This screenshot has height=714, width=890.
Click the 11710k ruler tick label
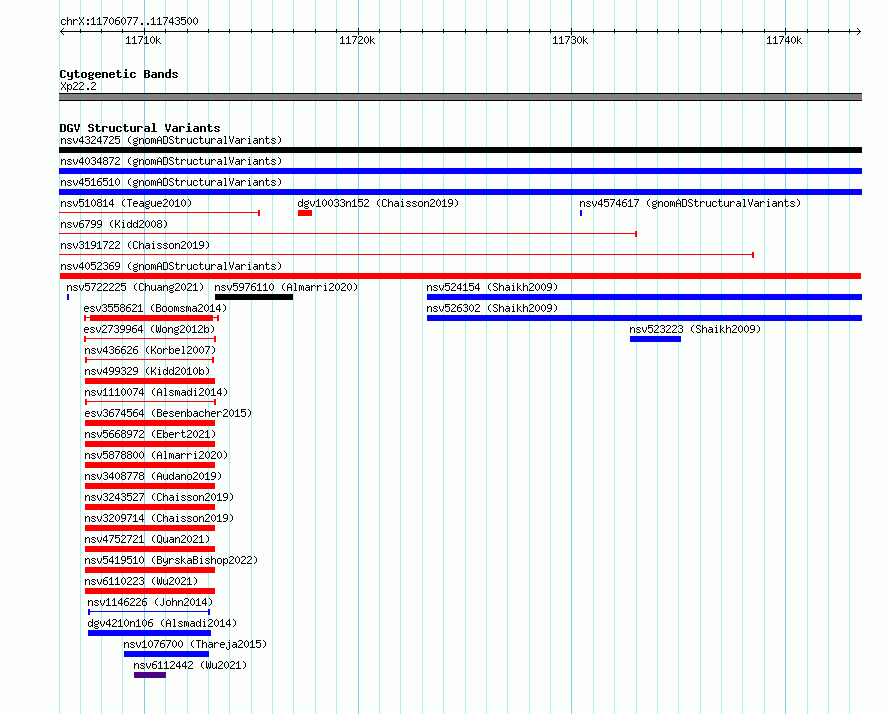[x=143, y=40]
